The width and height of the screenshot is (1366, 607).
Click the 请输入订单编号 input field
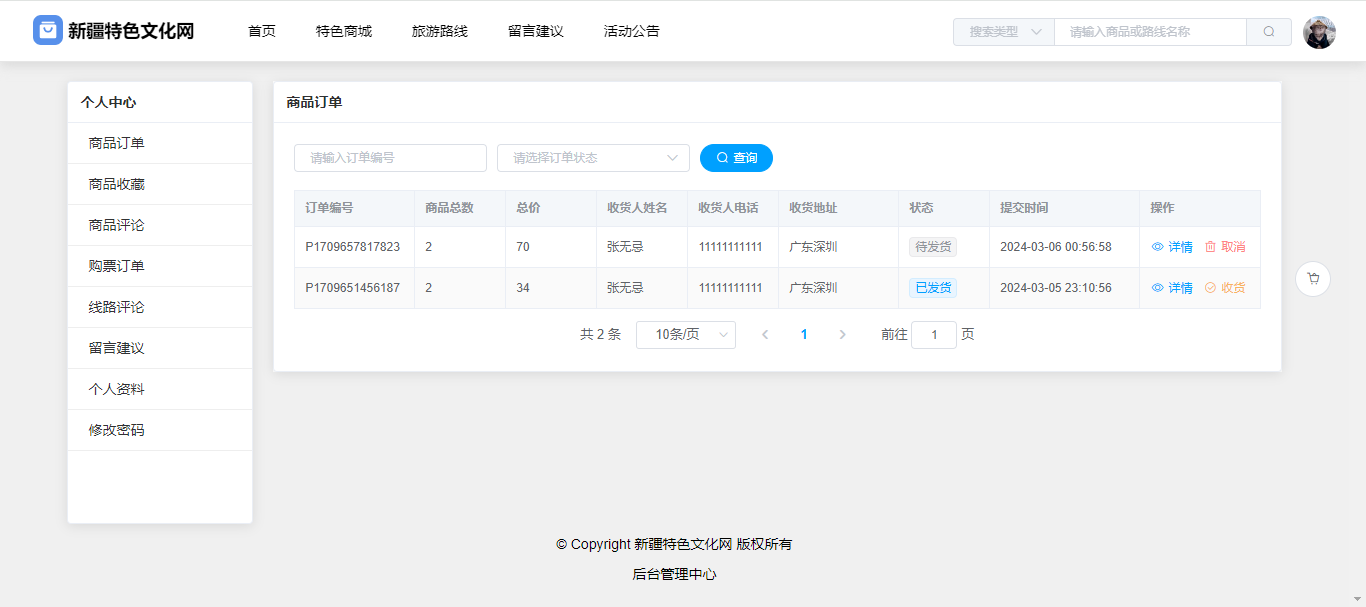[390, 158]
